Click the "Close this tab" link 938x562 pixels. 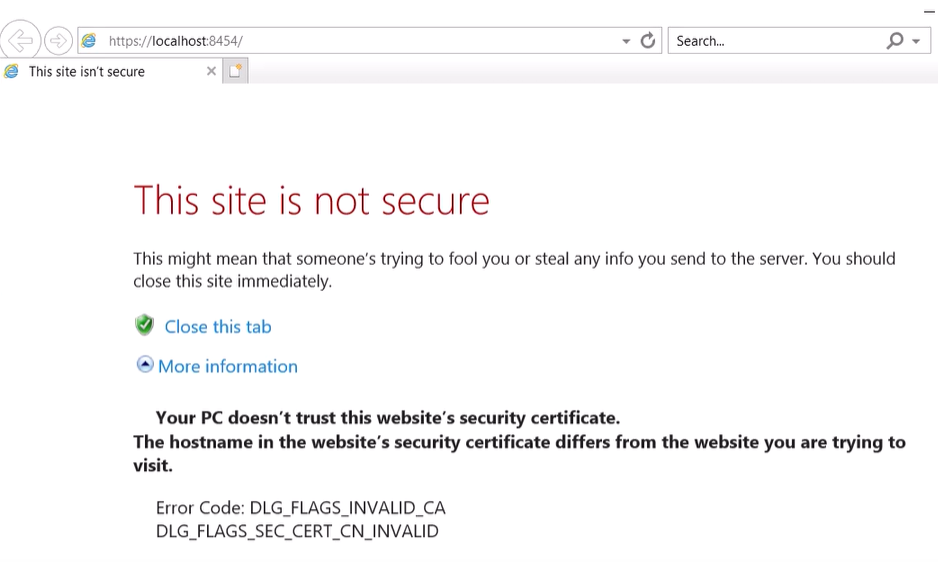pyautogui.click(x=218, y=327)
